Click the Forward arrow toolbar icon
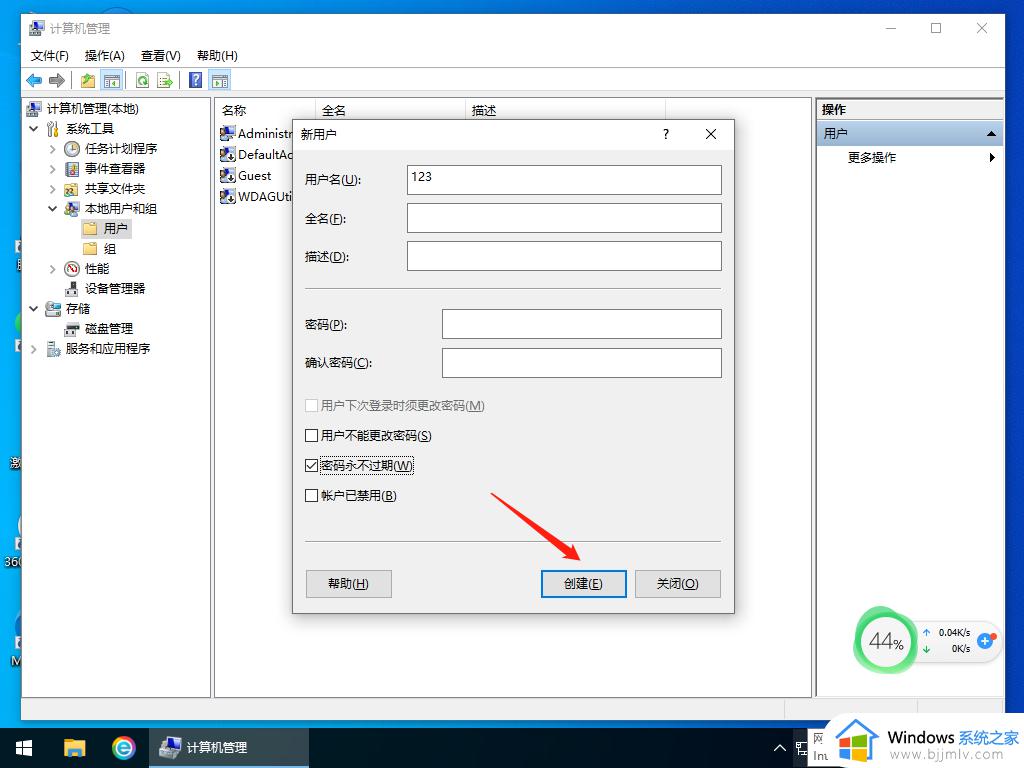Viewport: 1024px width, 768px height. (57, 80)
